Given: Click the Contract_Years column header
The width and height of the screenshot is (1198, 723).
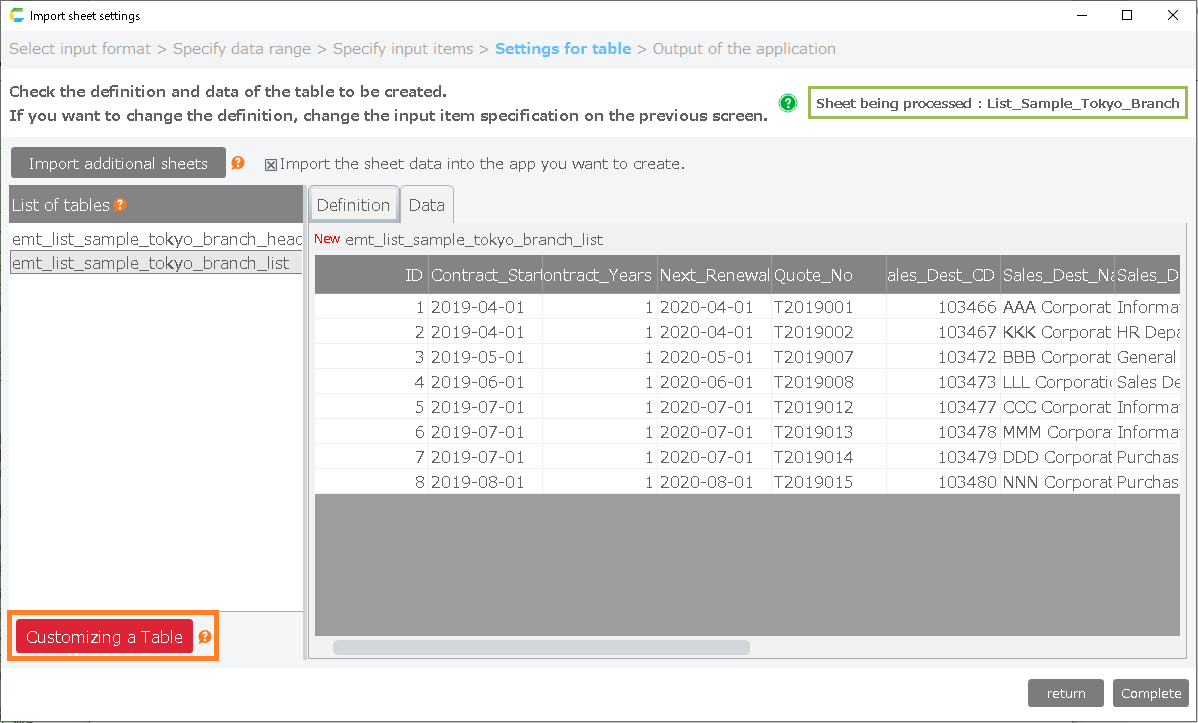Looking at the screenshot, I should 599,275.
